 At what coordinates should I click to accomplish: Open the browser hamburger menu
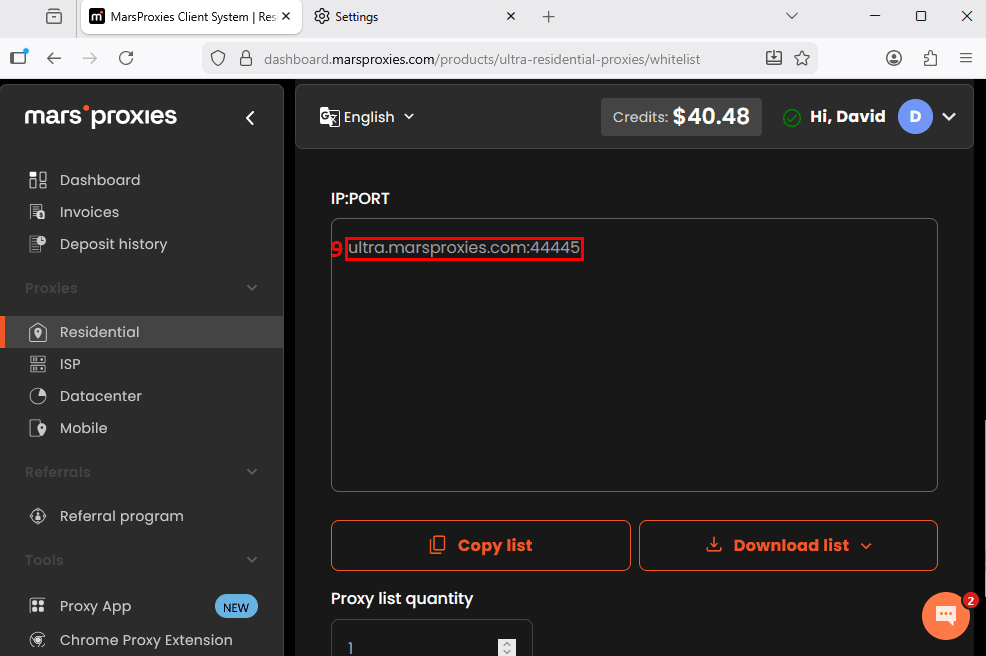(x=966, y=58)
